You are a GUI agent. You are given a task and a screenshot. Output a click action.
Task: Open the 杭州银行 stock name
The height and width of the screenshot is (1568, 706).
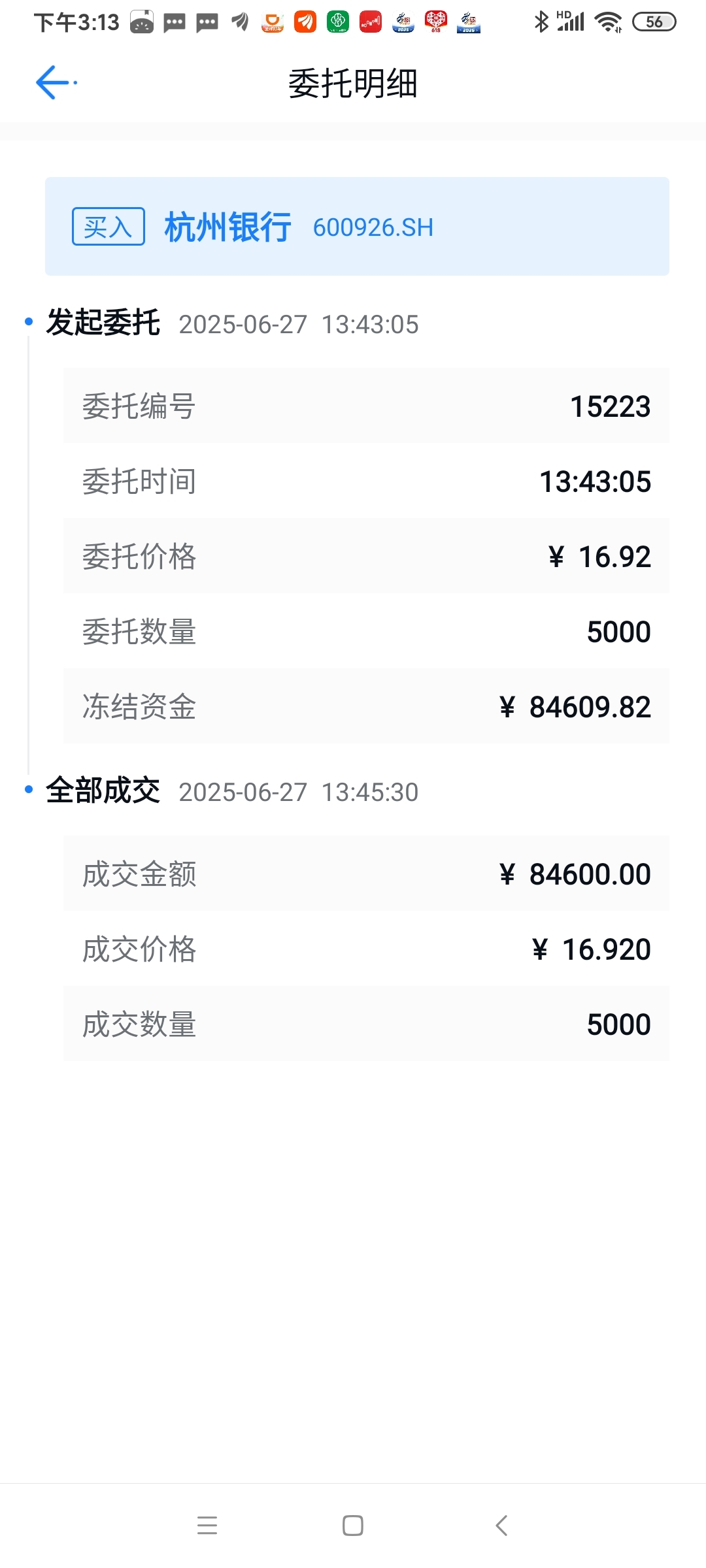[227, 227]
